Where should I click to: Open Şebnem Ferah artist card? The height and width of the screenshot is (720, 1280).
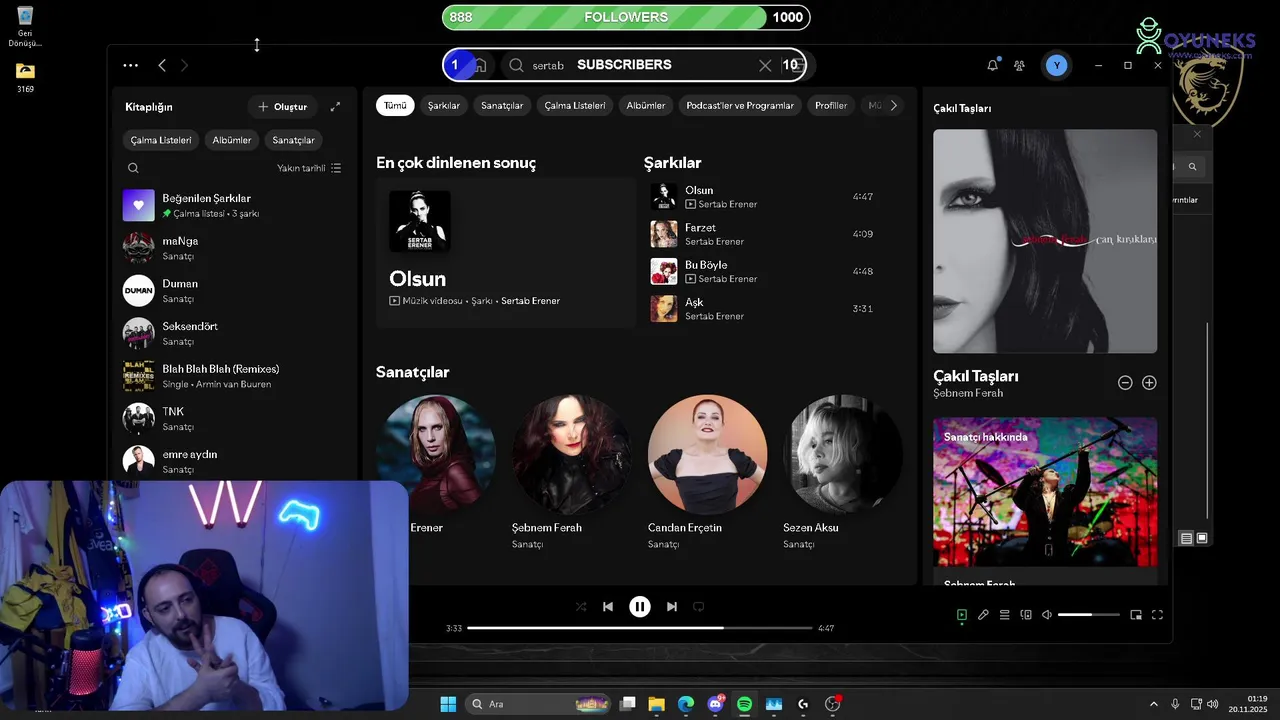click(572, 471)
